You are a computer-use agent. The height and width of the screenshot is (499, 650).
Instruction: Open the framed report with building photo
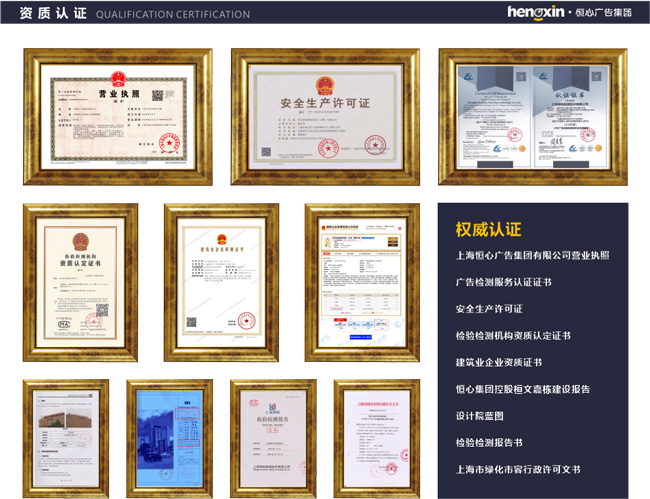66,438
